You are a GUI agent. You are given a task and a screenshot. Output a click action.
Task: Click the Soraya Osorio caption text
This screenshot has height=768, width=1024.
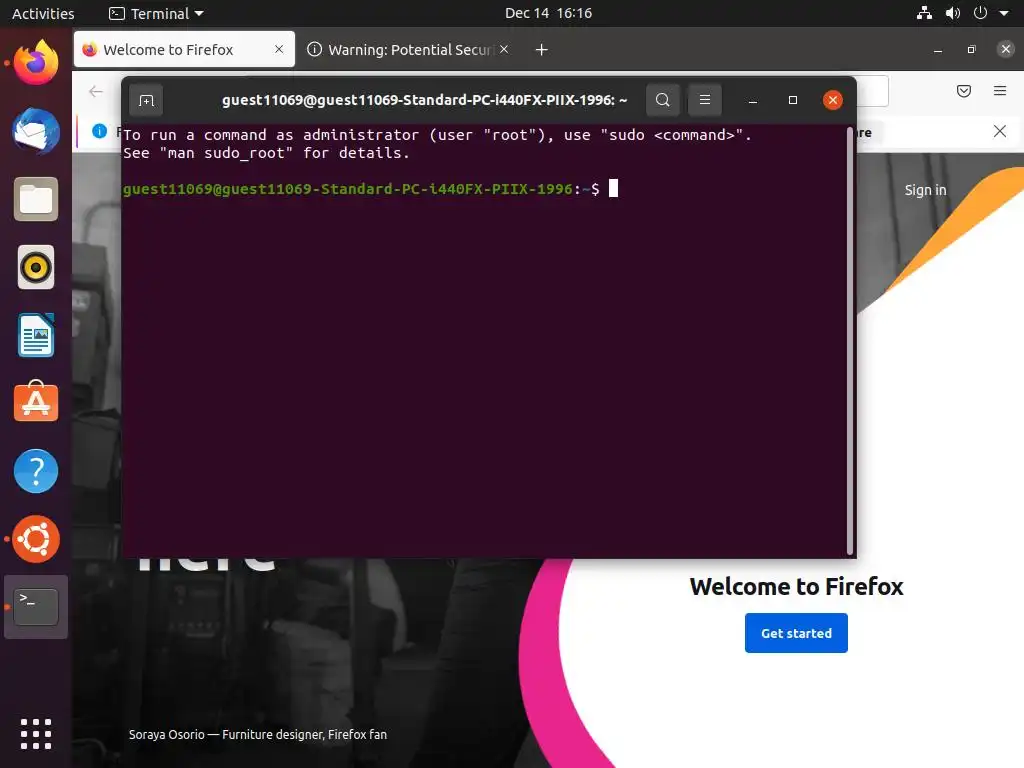pyautogui.click(x=258, y=735)
